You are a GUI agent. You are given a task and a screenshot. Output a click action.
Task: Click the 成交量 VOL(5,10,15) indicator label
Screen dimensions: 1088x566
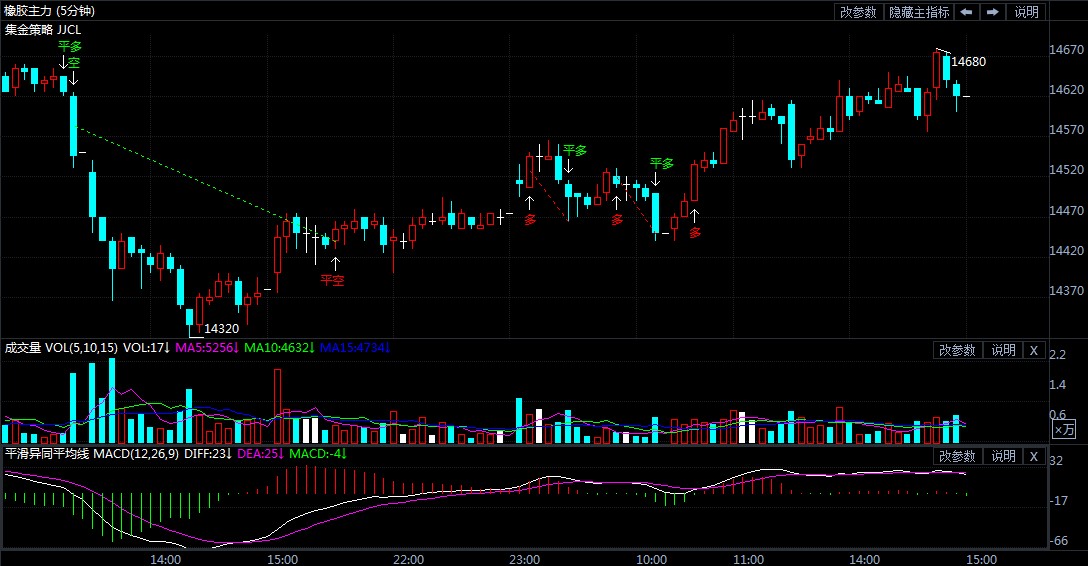[61, 348]
